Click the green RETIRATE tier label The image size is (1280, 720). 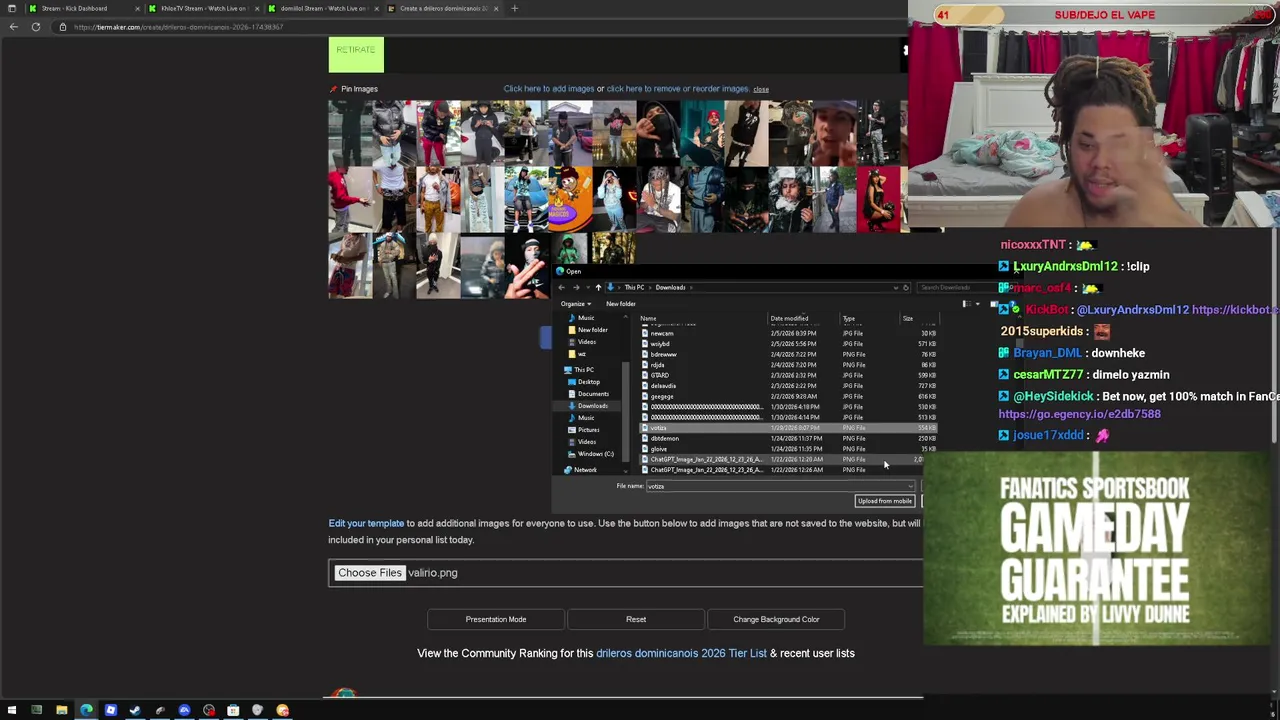[356, 54]
